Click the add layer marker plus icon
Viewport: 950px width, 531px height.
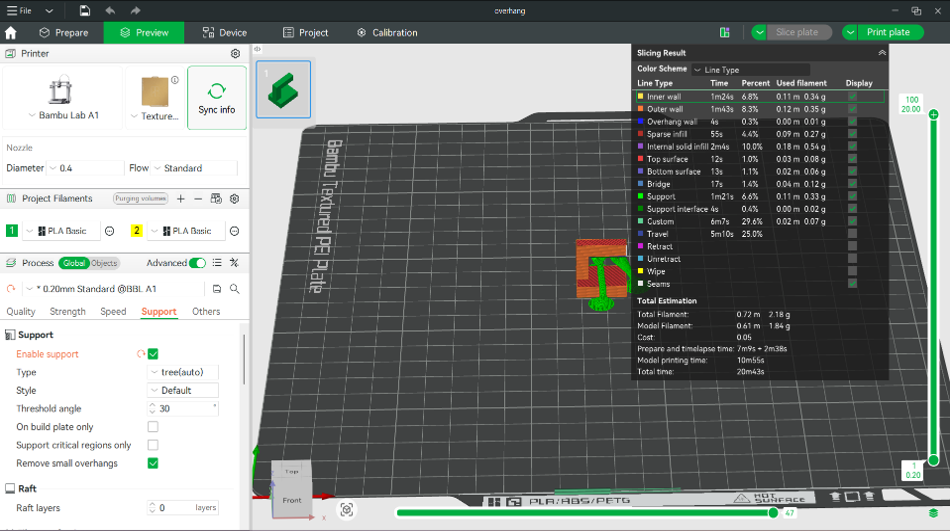[x=934, y=114]
